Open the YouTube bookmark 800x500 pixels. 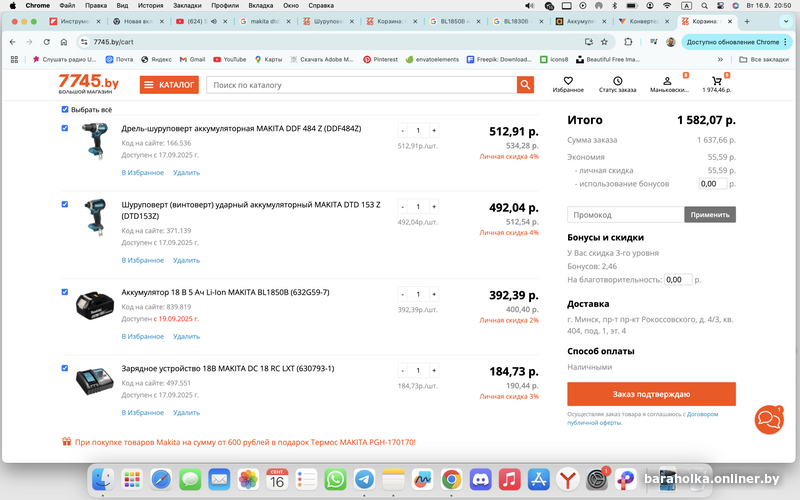point(230,60)
